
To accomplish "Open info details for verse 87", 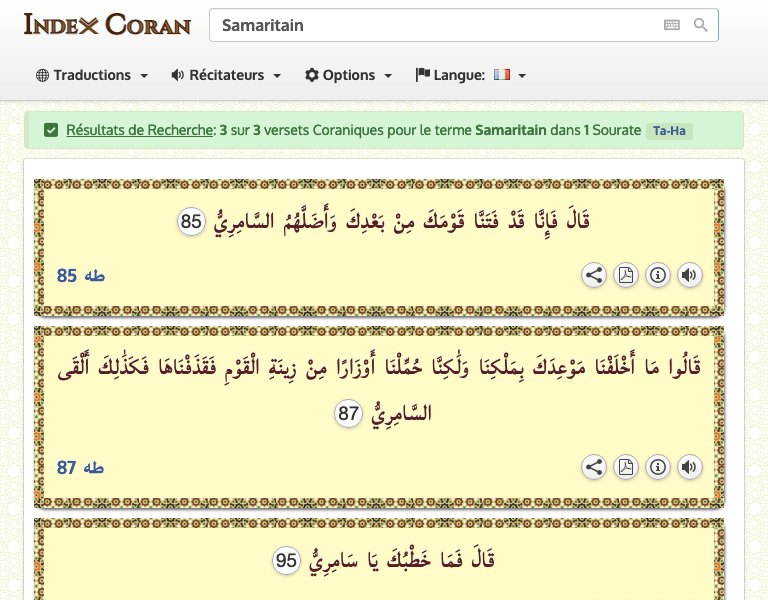I will (x=658, y=466).
